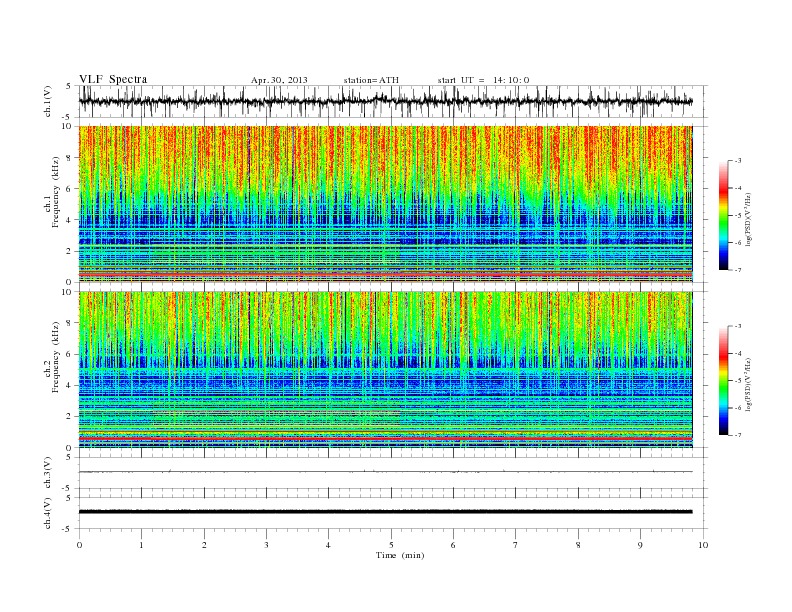Image resolution: width=792 pixels, height=612 pixels.
Task: Select the date text "Apr. 30, 2013"
Action: coord(279,80)
